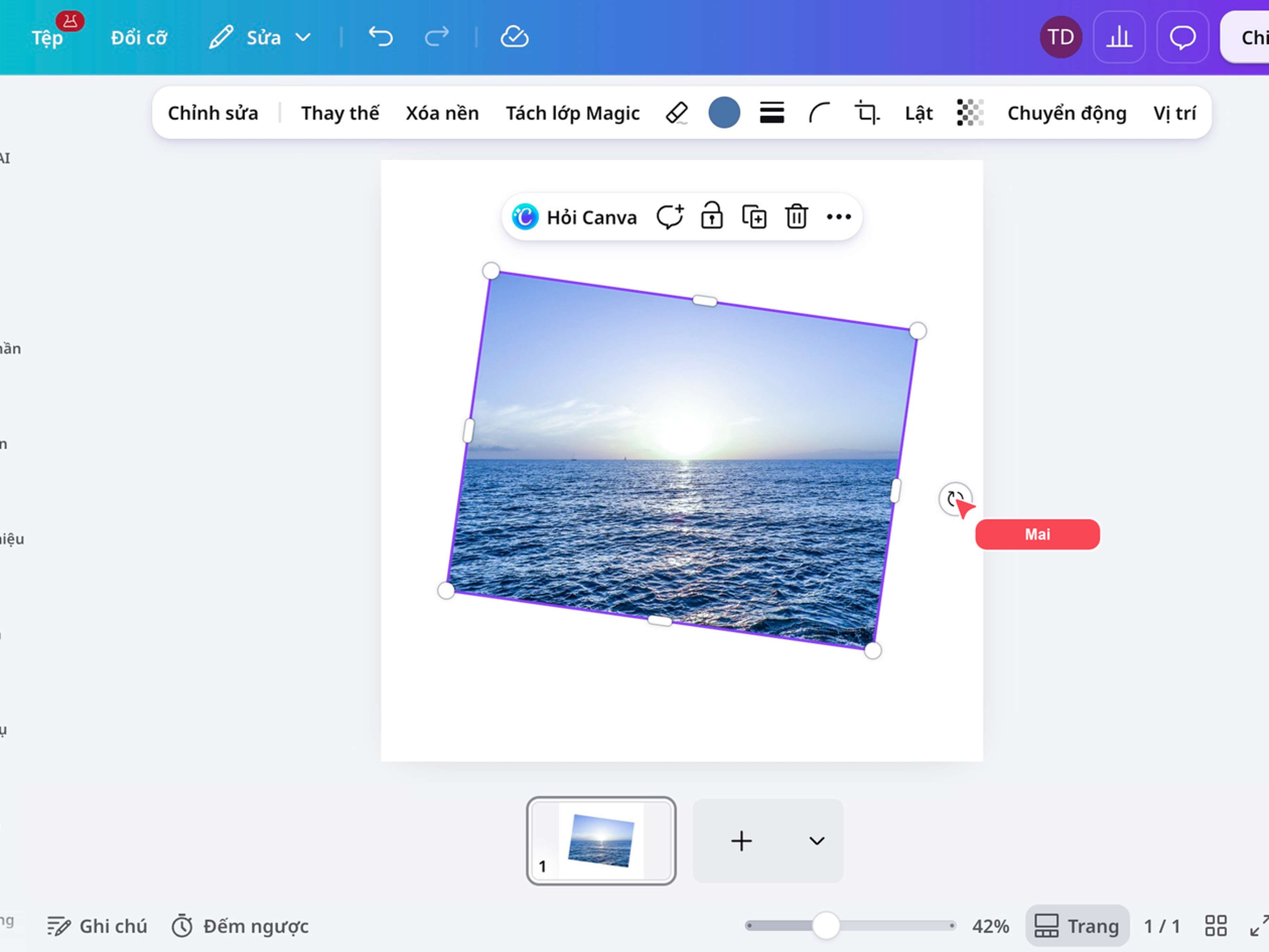
Task: Expand the add page chevron dropdown
Action: [x=816, y=841]
